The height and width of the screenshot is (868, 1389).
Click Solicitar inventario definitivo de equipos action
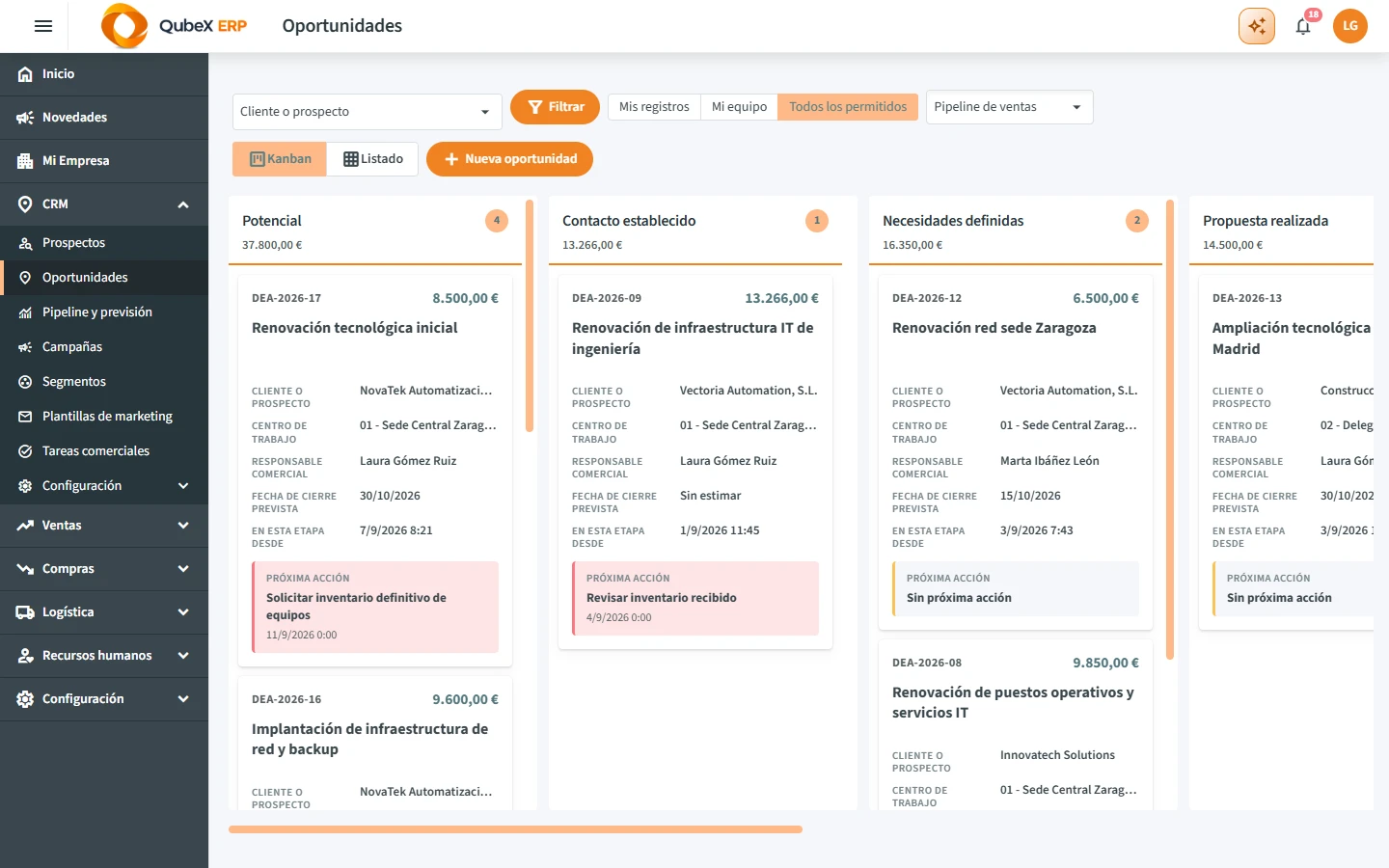pyautogui.click(x=375, y=608)
